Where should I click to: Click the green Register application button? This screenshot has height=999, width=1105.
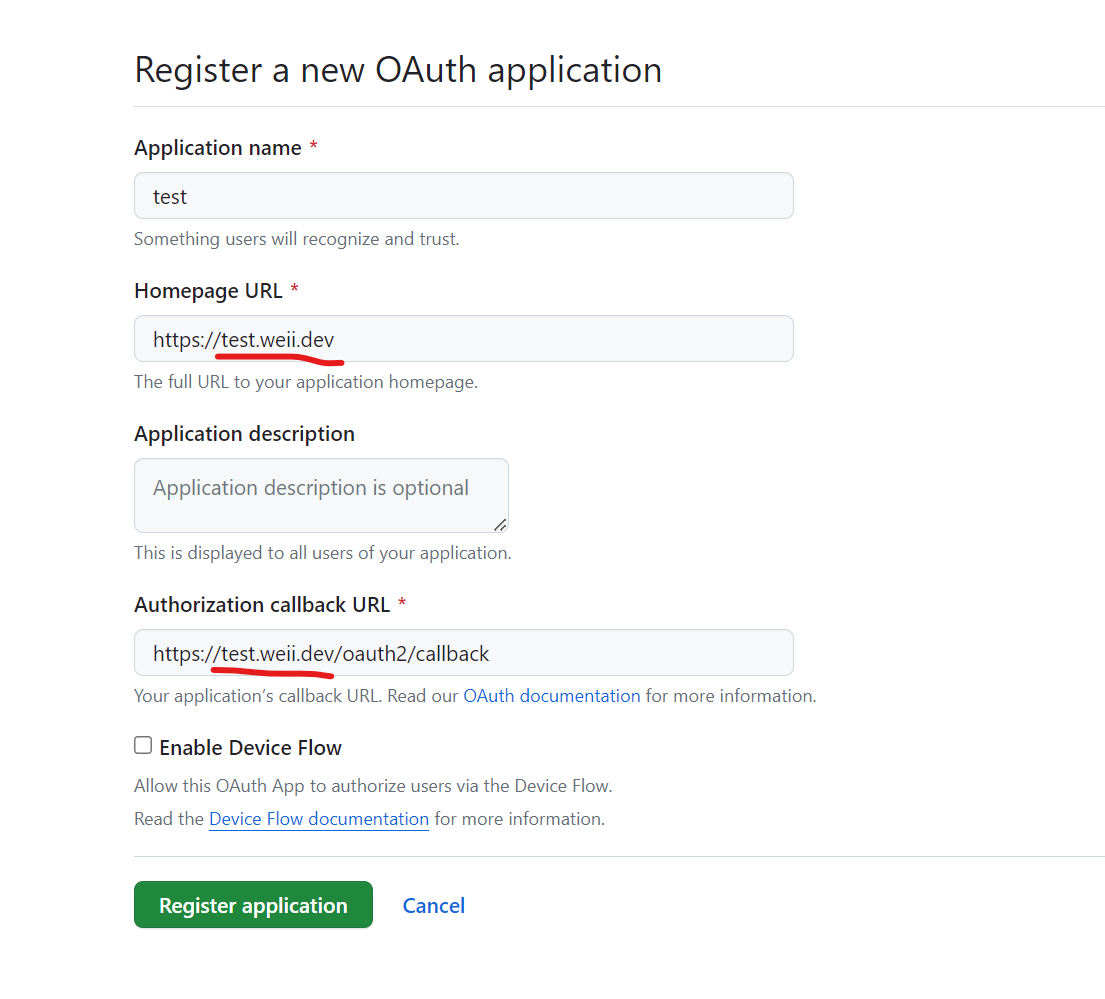253,905
